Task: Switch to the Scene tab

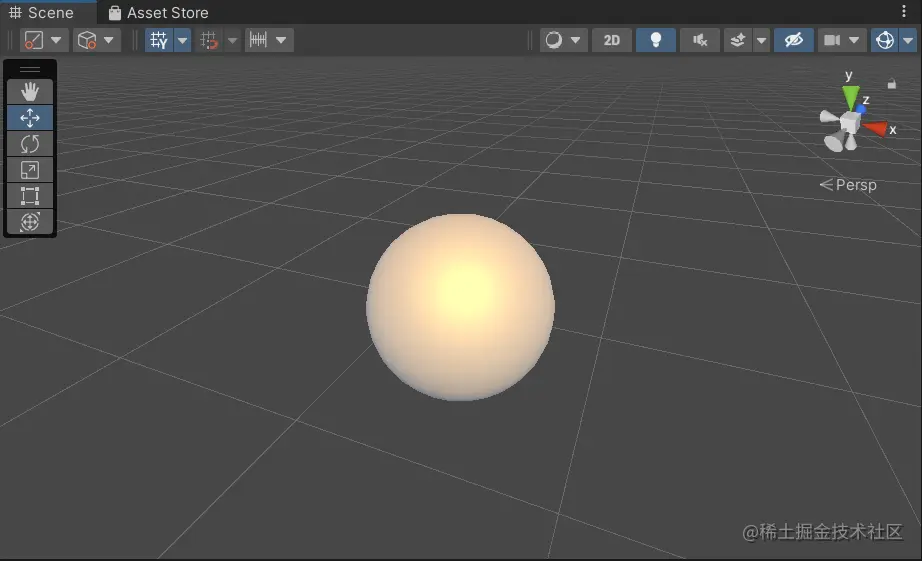Action: pos(41,12)
